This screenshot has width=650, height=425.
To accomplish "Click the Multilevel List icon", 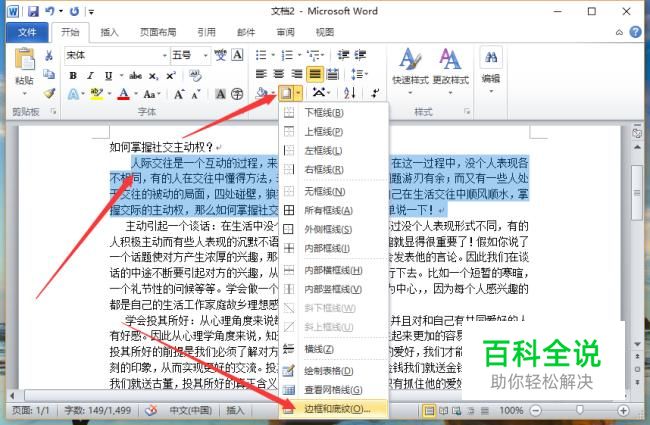I will tap(313, 55).
